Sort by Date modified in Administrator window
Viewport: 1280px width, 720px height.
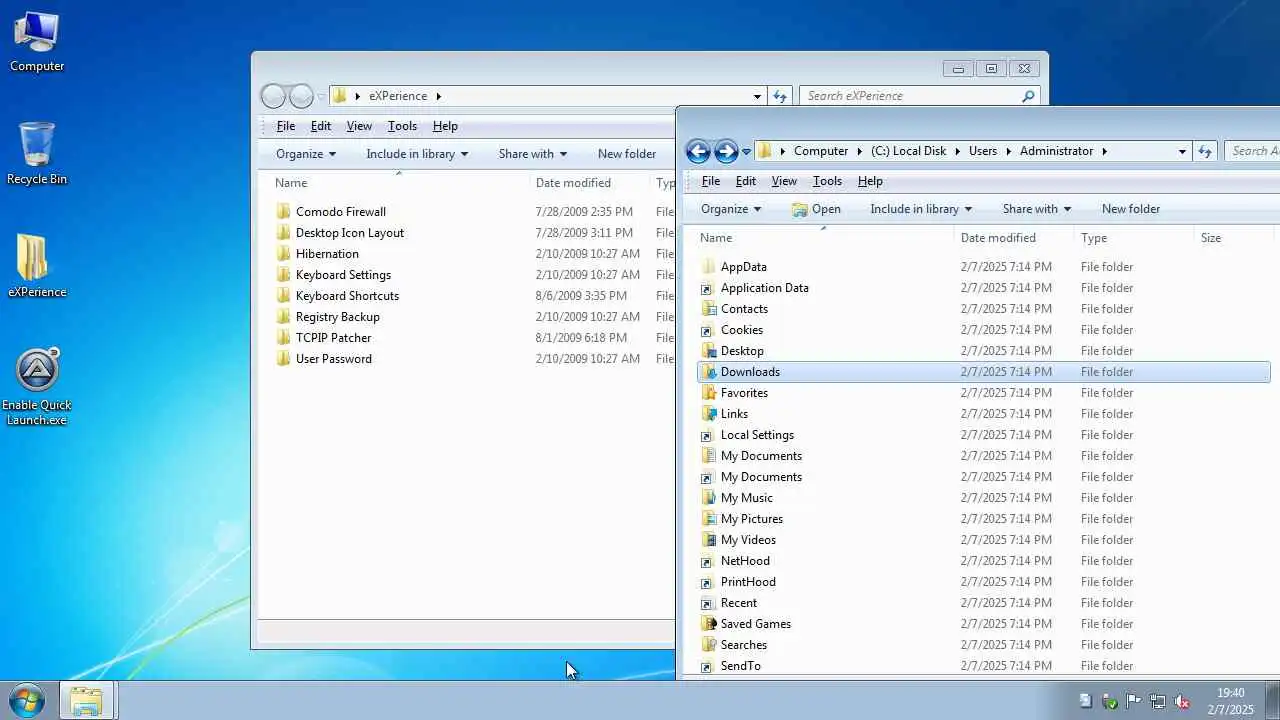point(1014,238)
